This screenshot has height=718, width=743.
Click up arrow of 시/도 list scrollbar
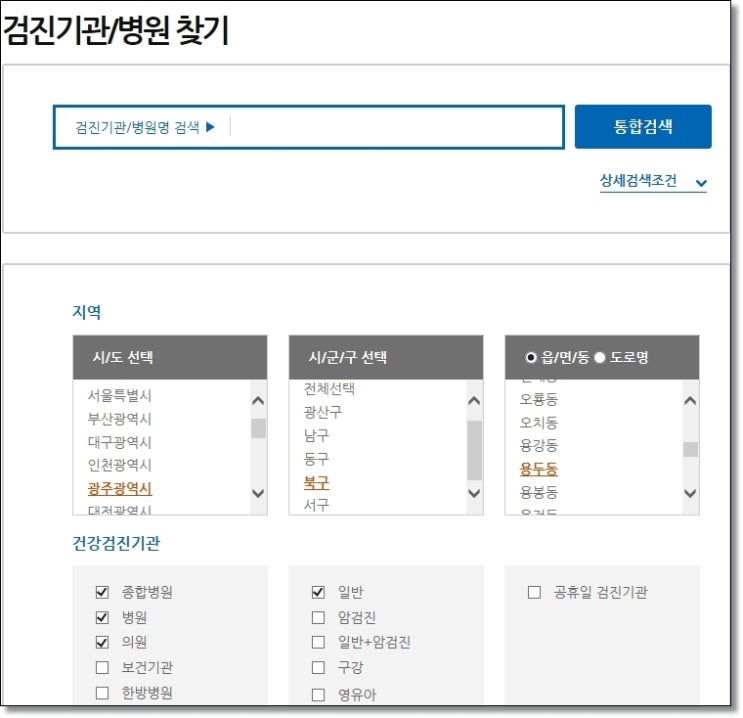pyautogui.click(x=258, y=401)
